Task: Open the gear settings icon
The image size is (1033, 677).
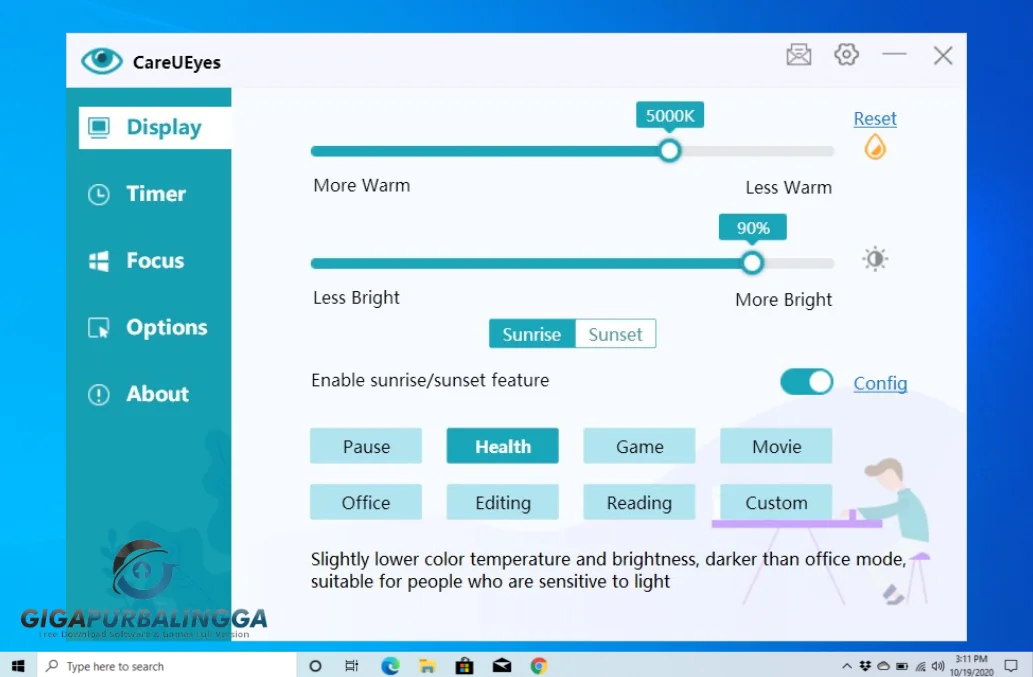Action: click(x=847, y=54)
